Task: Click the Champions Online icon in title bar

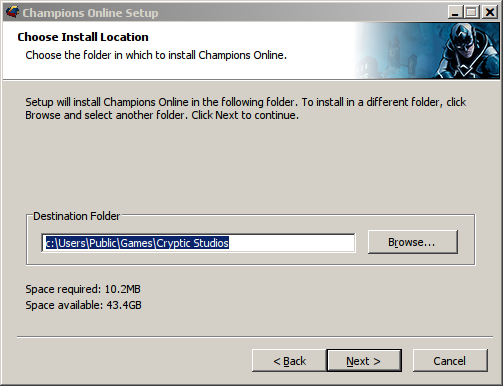Action: tap(12, 12)
